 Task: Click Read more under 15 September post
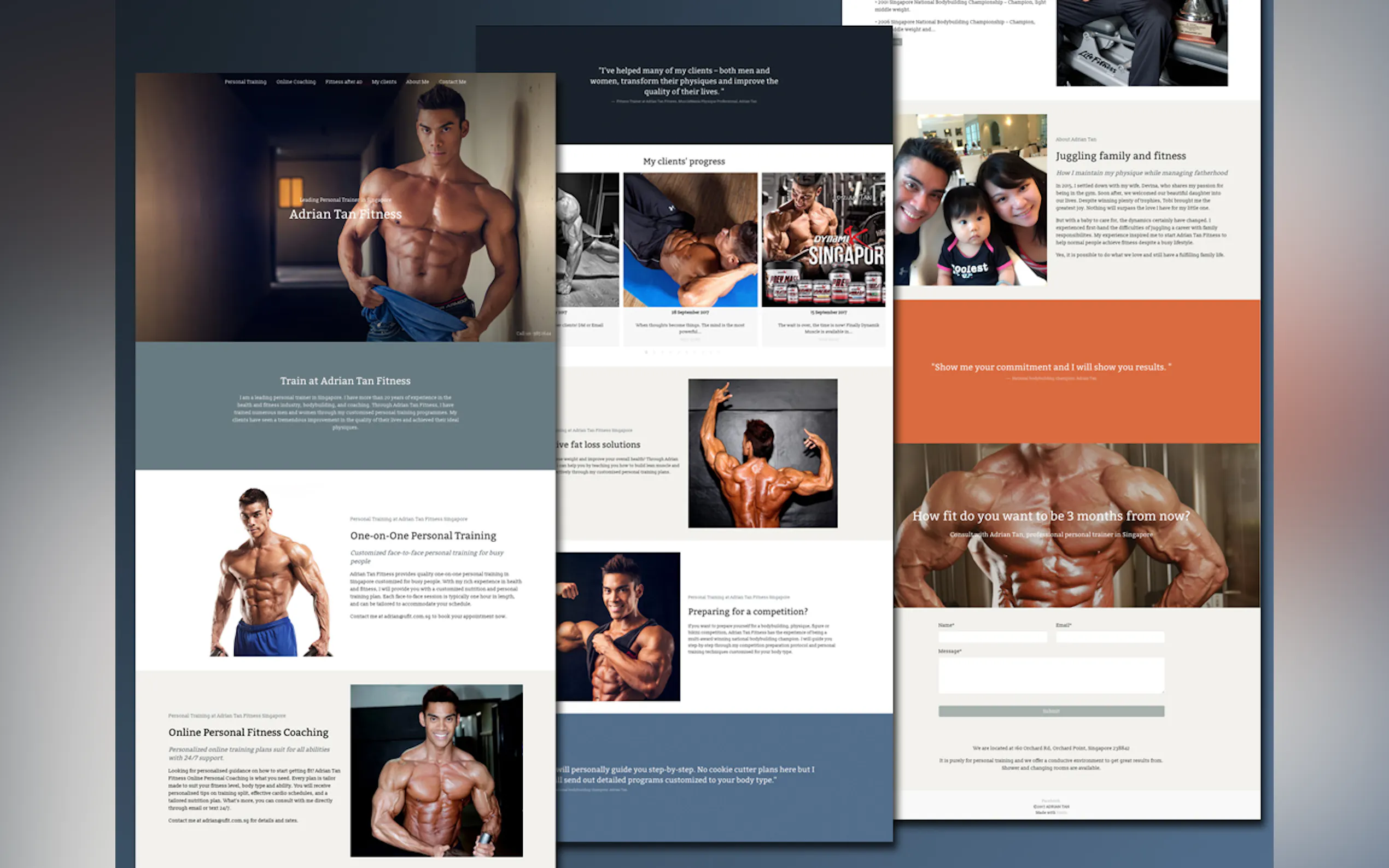pyautogui.click(x=828, y=339)
